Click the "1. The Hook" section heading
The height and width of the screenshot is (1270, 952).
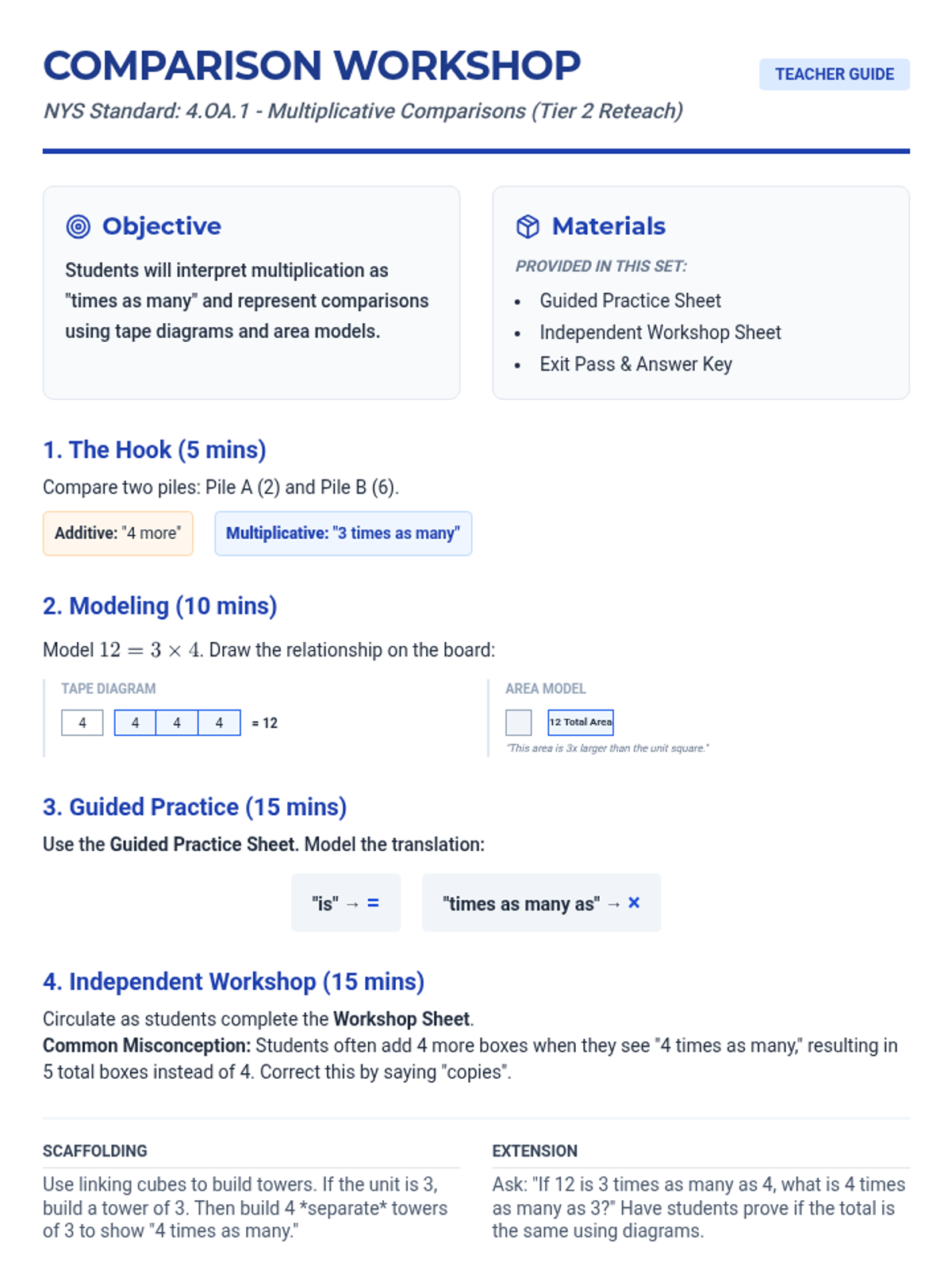(x=155, y=450)
